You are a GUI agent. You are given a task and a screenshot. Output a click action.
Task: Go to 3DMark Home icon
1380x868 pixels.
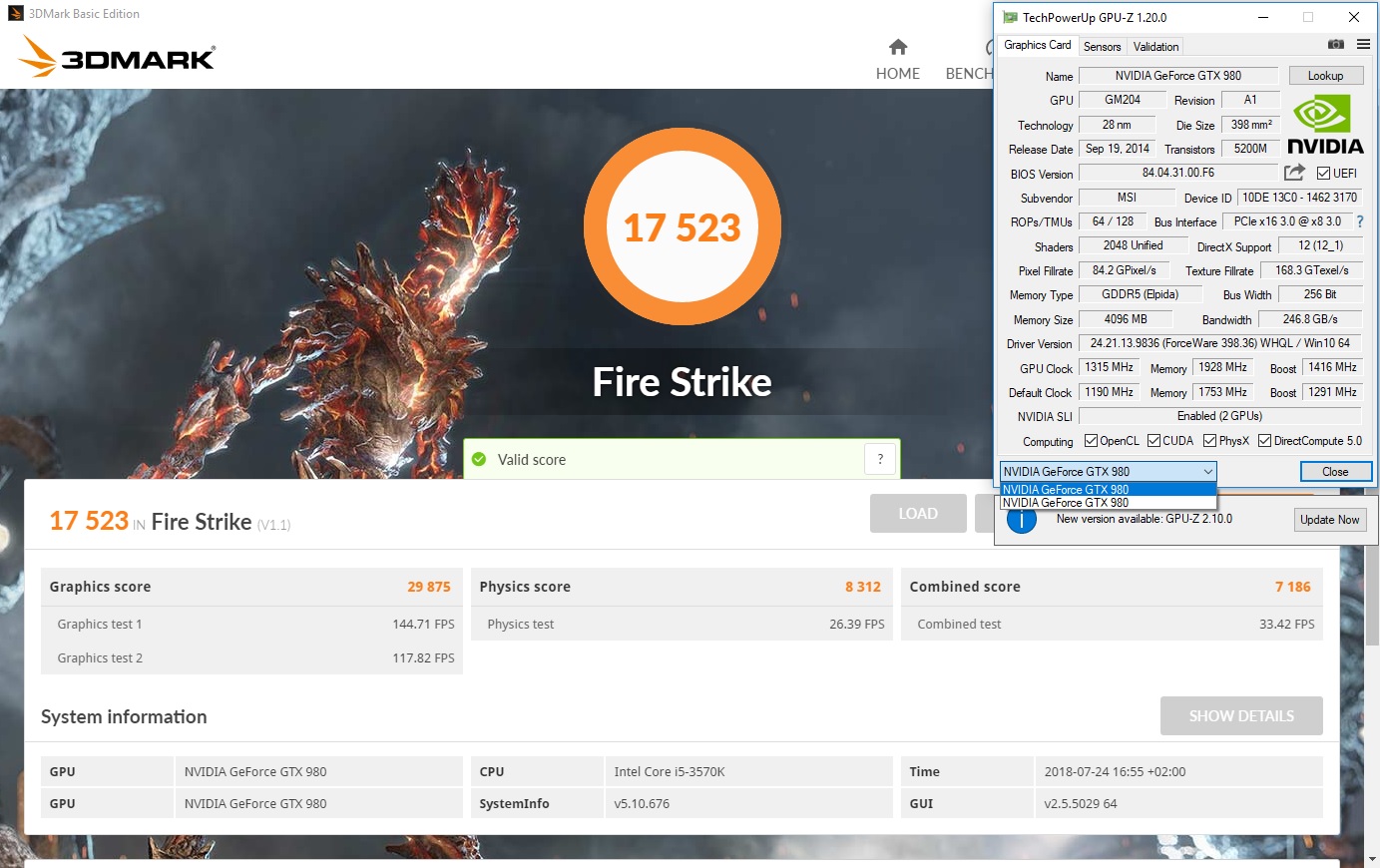coord(897,48)
